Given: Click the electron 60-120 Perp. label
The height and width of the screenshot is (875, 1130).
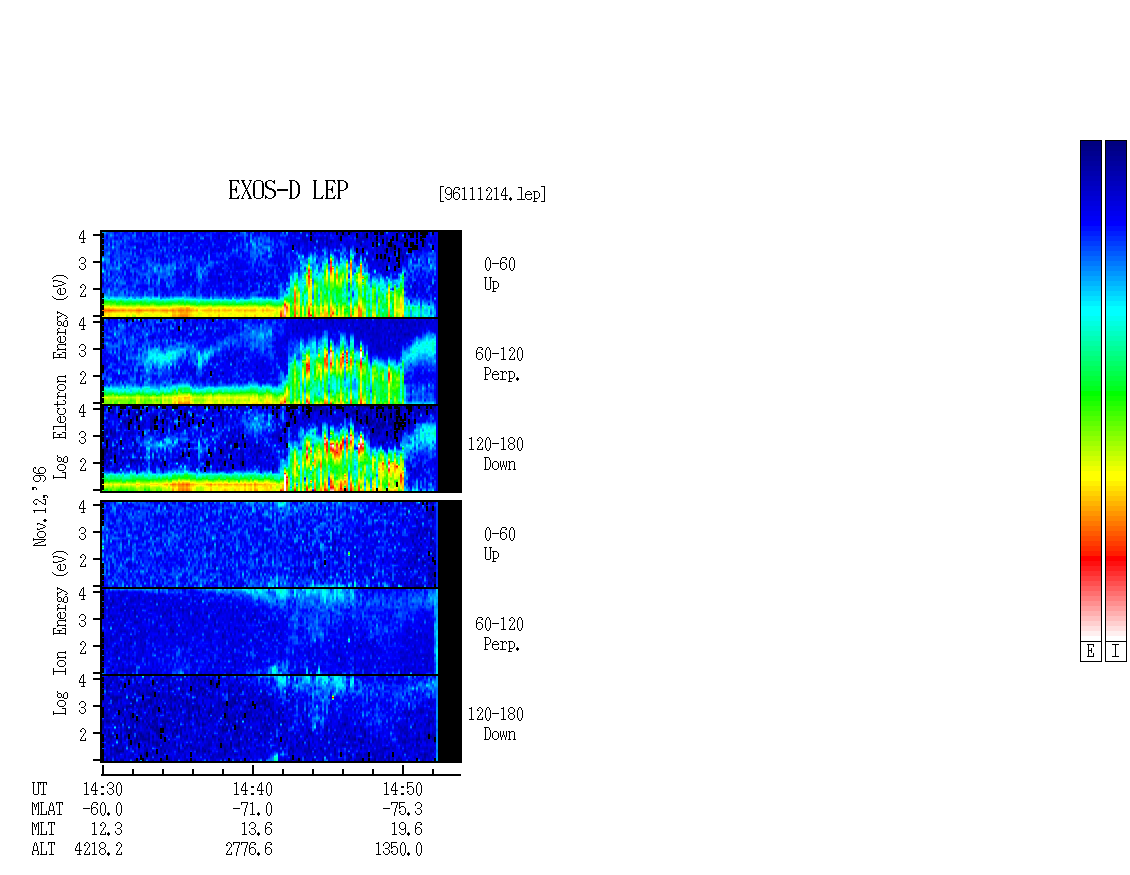Looking at the screenshot, I should point(499,364).
